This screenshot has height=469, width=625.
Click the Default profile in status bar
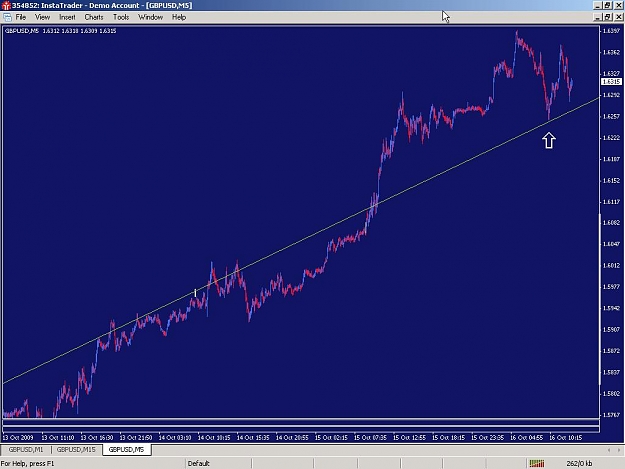pos(199,463)
